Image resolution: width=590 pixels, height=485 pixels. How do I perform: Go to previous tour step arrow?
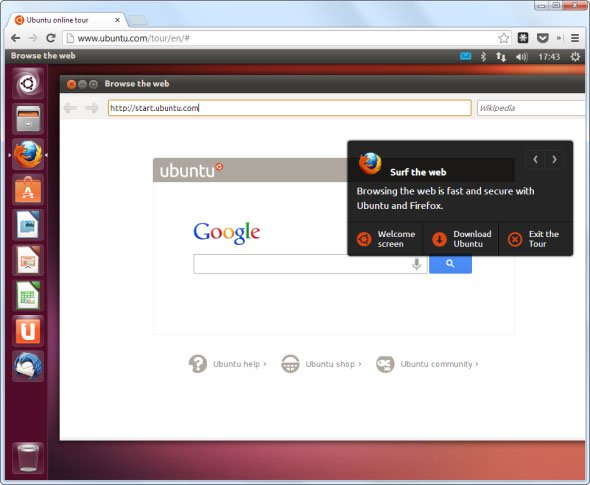[535, 159]
